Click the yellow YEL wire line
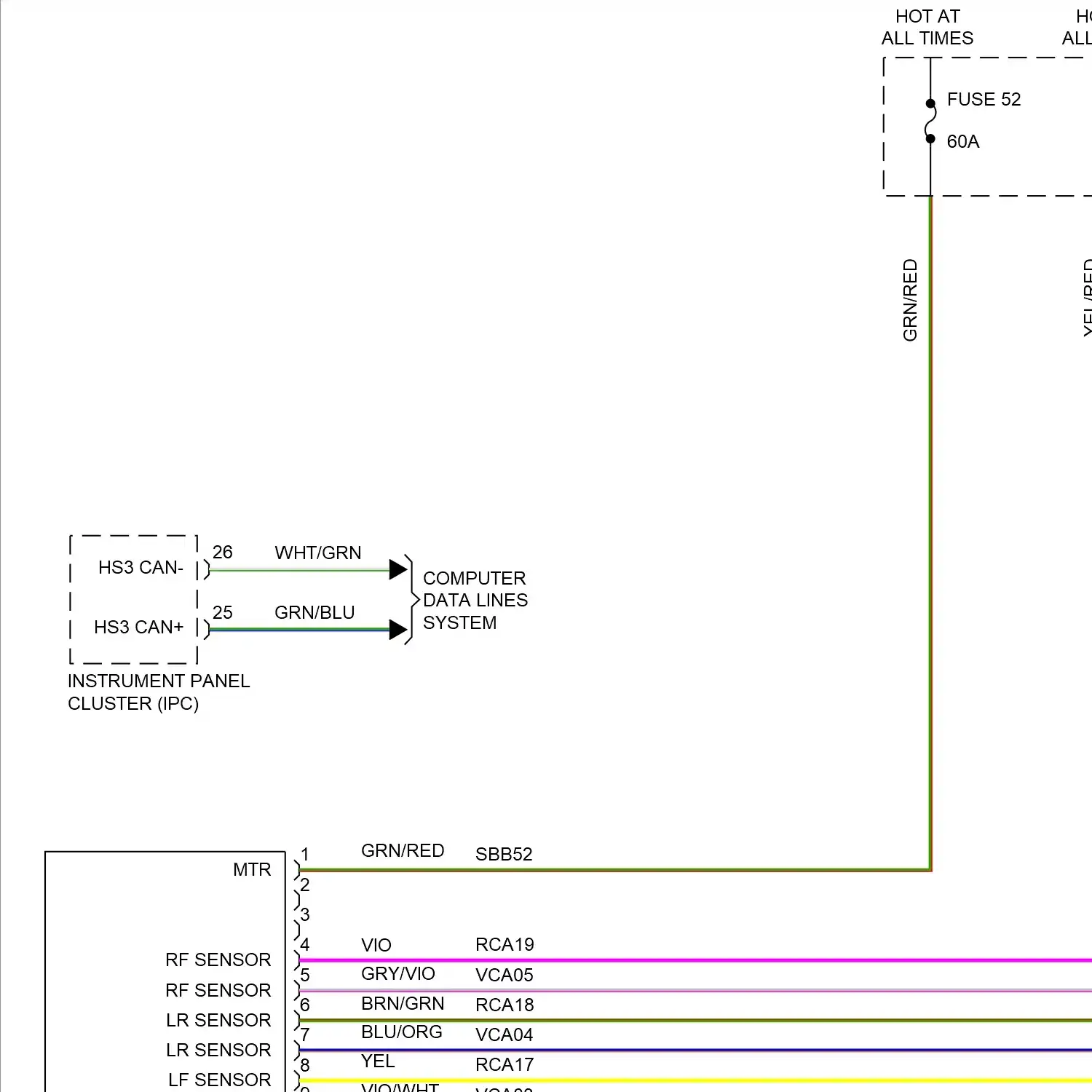This screenshot has height=1092, width=1092. (695, 1080)
